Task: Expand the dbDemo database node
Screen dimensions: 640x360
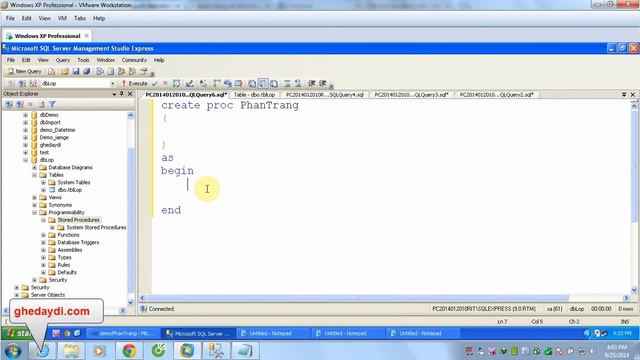Action: (x=26, y=115)
